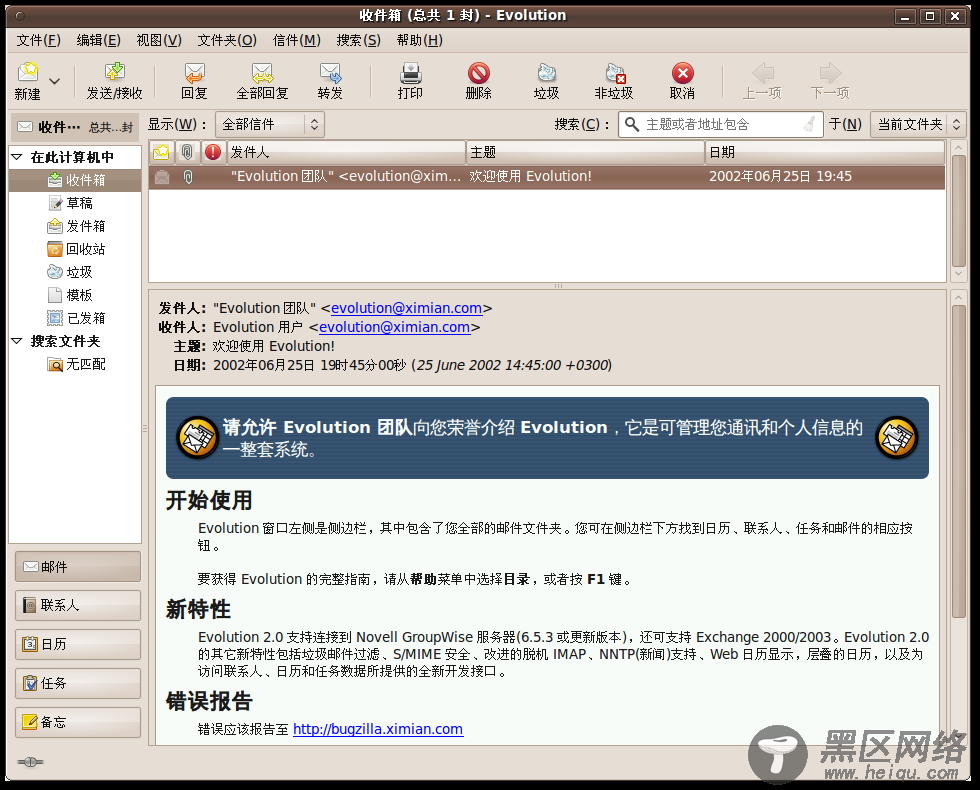Screen dimensions: 980x790
Task: Mark message as Junk (垃圾) icon
Action: [x=547, y=72]
